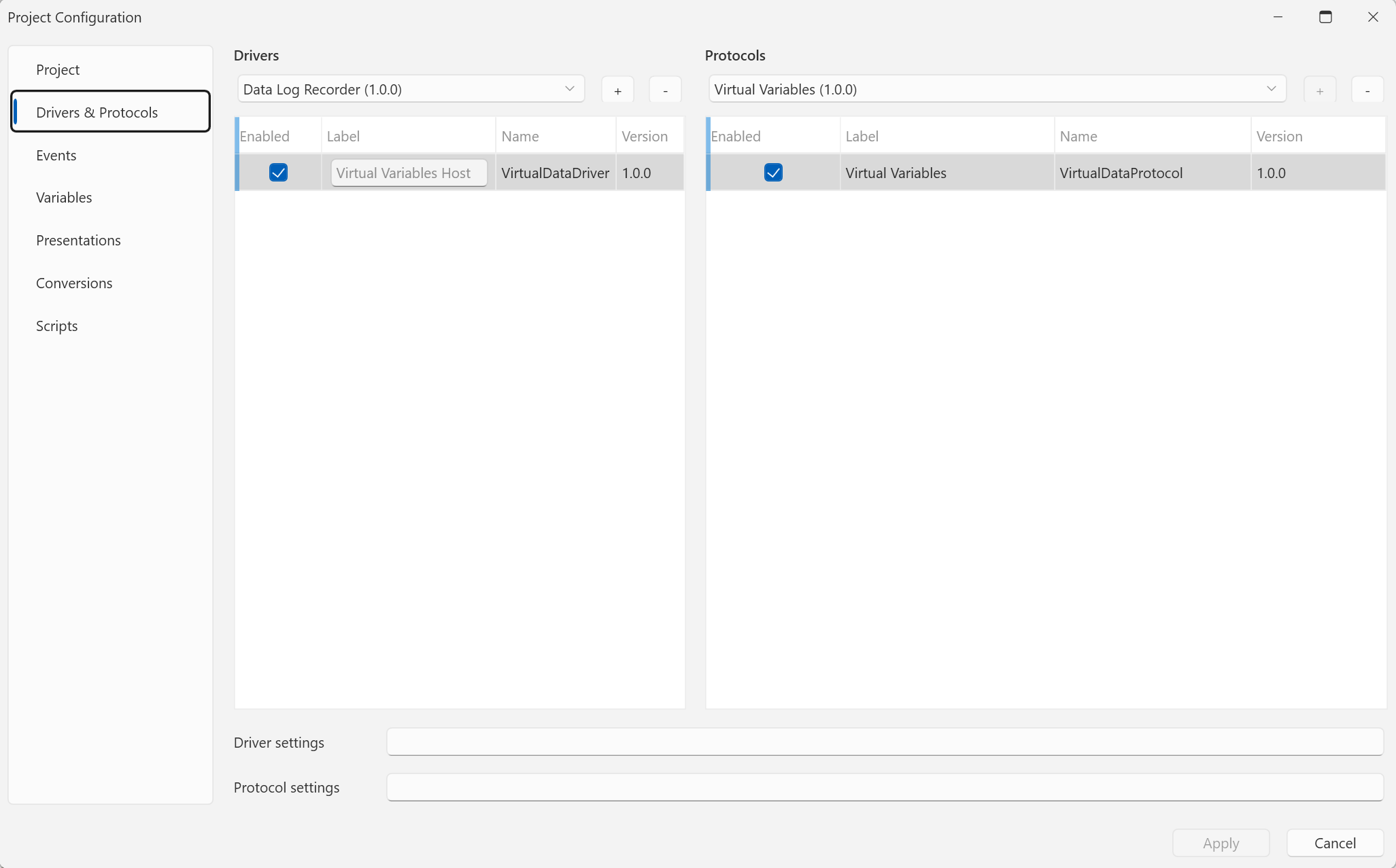
Task: Remove protocol using the minus button
Action: [x=1367, y=90]
